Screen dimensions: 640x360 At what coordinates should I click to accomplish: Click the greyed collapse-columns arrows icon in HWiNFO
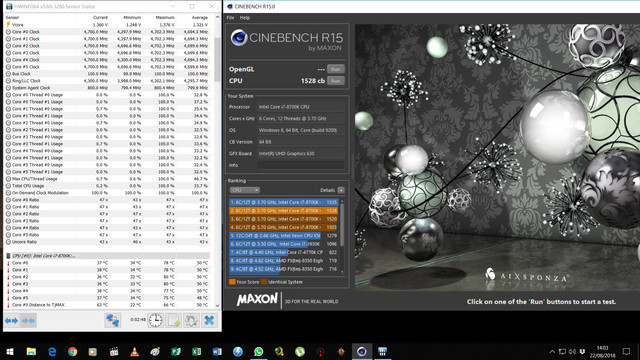[28, 320]
